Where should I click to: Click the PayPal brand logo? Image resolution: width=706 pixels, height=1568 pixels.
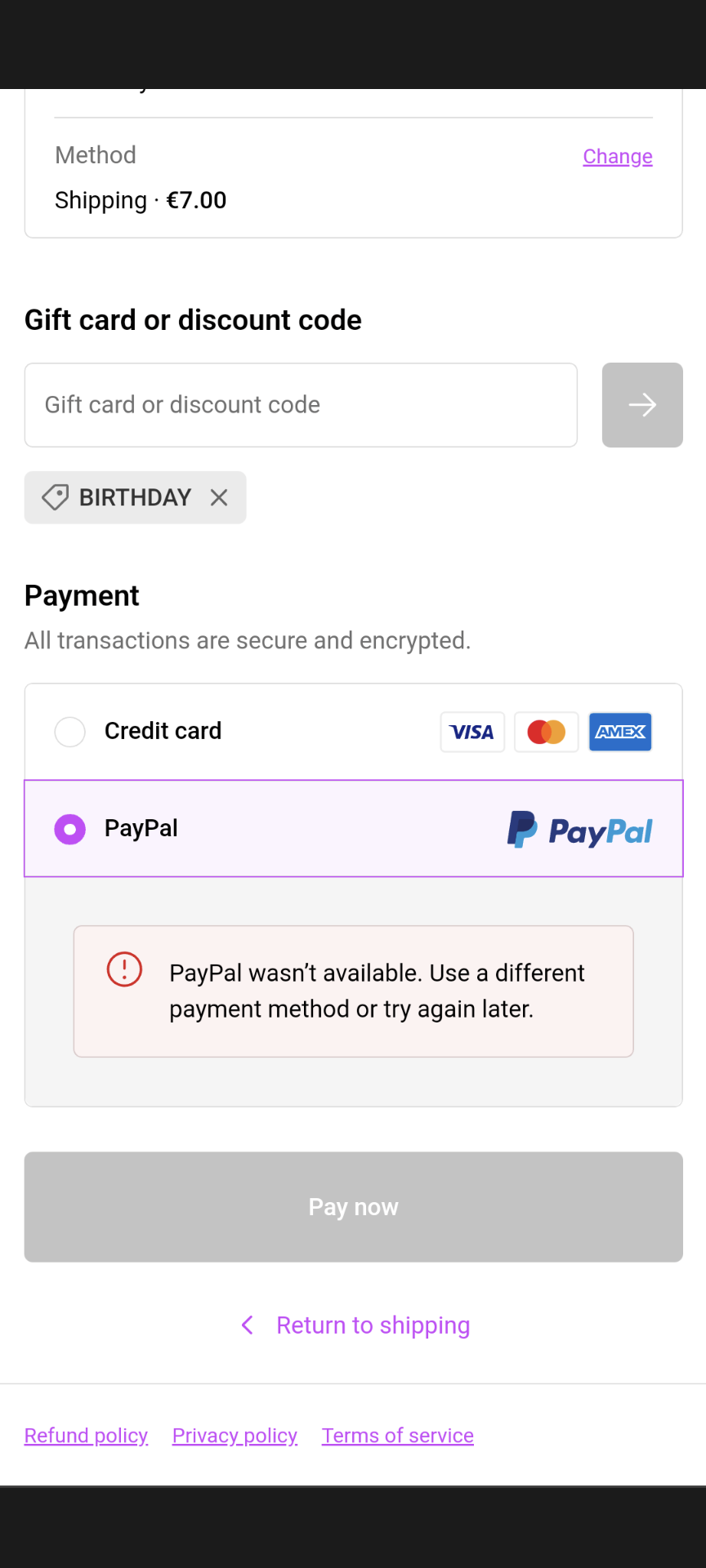point(579,830)
